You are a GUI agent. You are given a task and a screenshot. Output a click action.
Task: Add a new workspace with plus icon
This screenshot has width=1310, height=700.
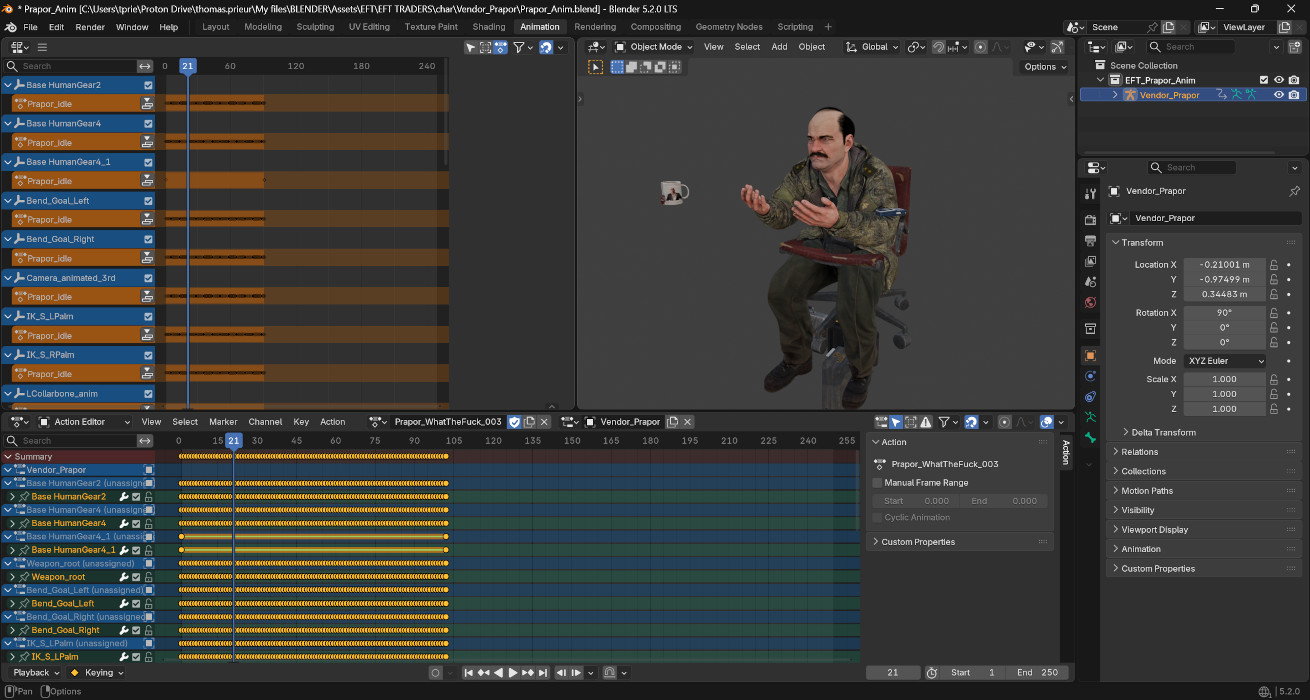click(x=828, y=27)
